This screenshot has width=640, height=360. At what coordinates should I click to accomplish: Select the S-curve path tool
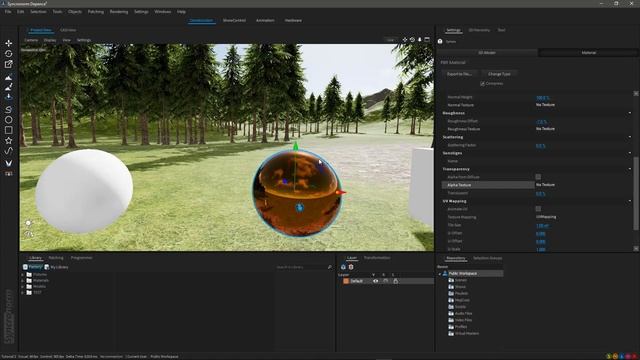click(x=8, y=109)
